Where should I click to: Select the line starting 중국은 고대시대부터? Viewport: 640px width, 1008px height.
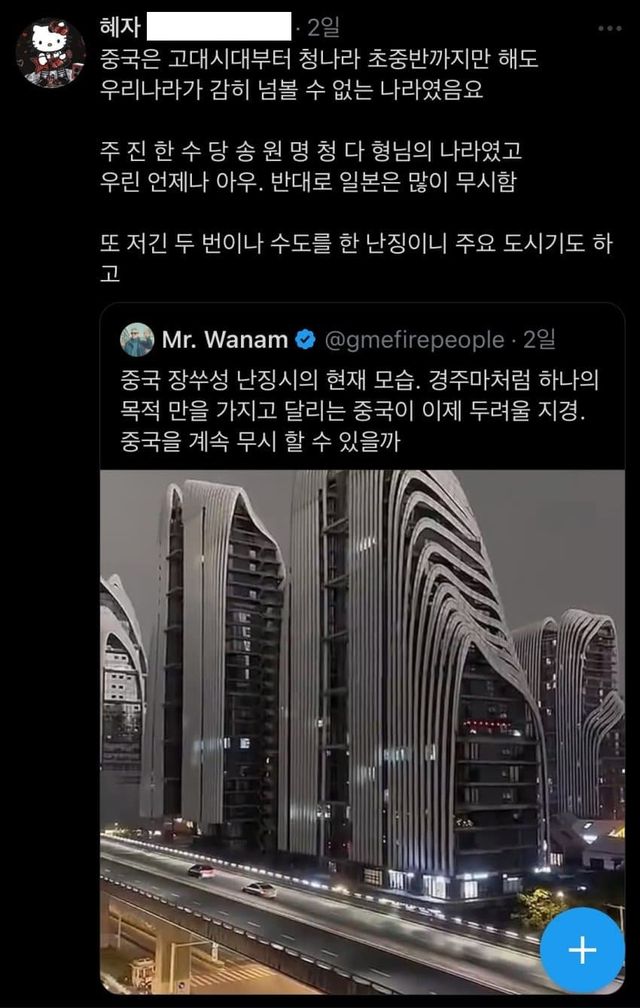[319, 60]
